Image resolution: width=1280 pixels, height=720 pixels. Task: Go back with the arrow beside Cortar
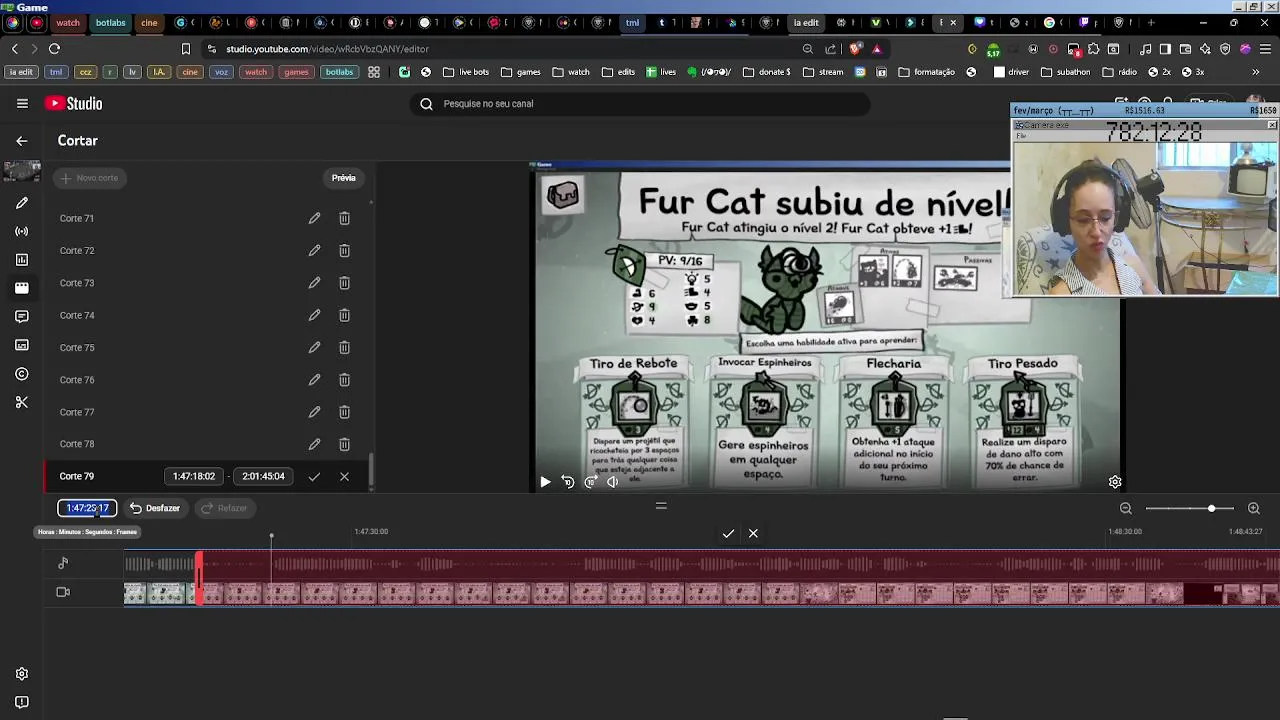pyautogui.click(x=22, y=141)
